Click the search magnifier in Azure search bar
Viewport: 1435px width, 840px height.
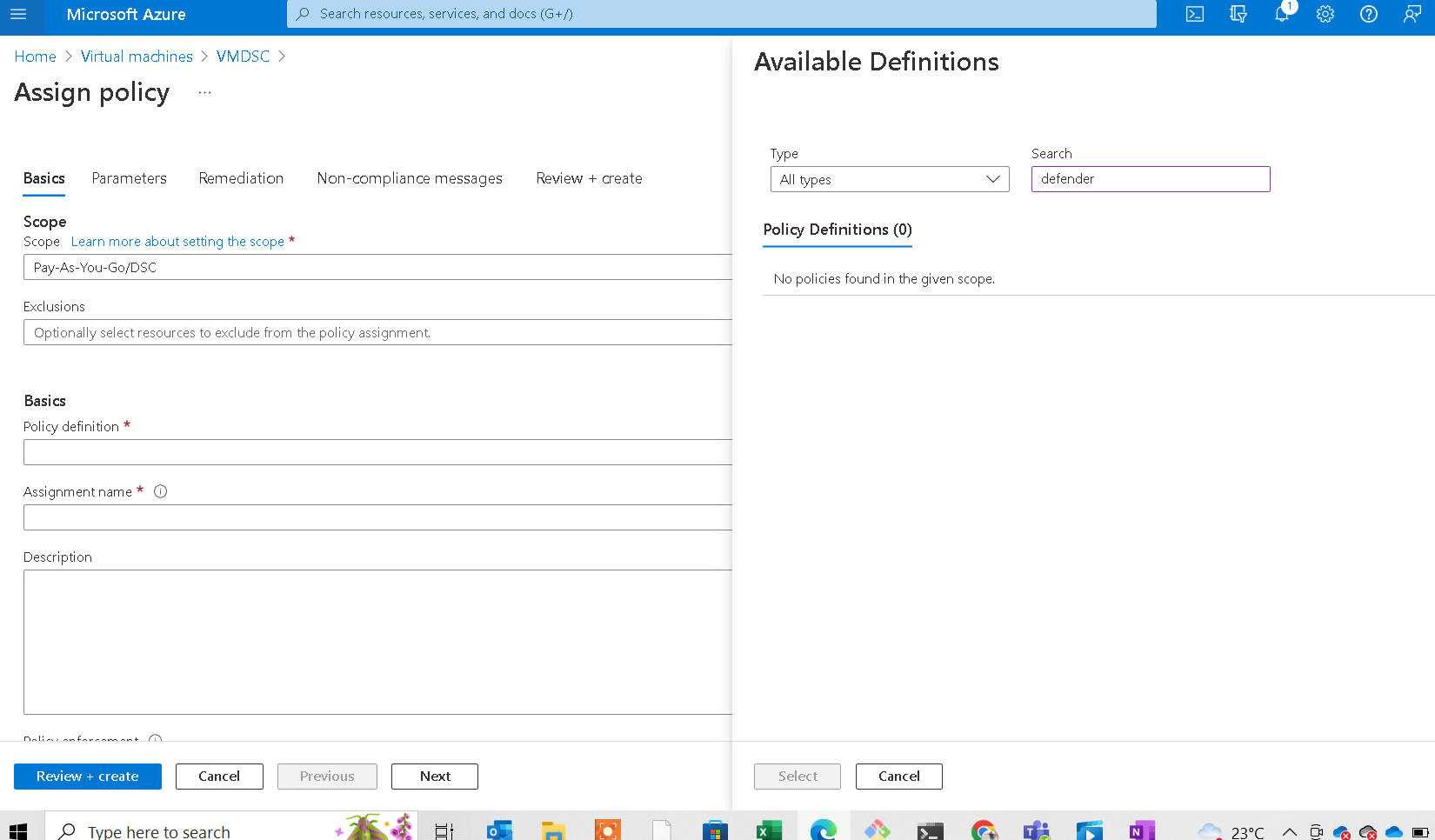tap(303, 14)
